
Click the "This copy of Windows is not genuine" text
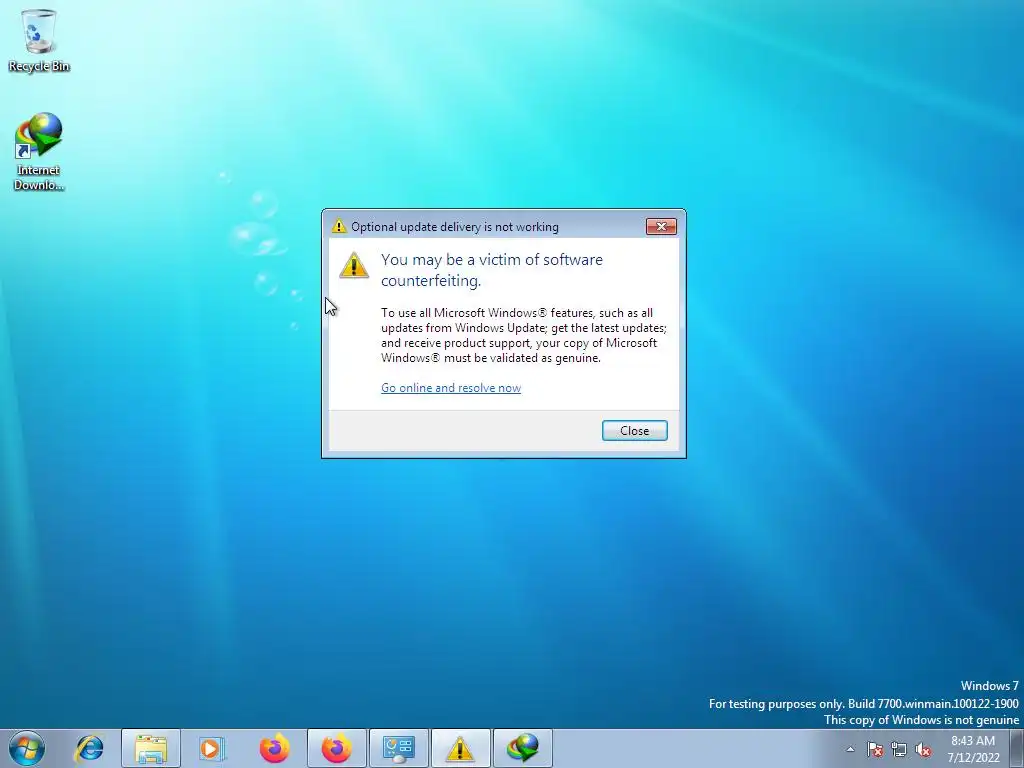(x=921, y=720)
